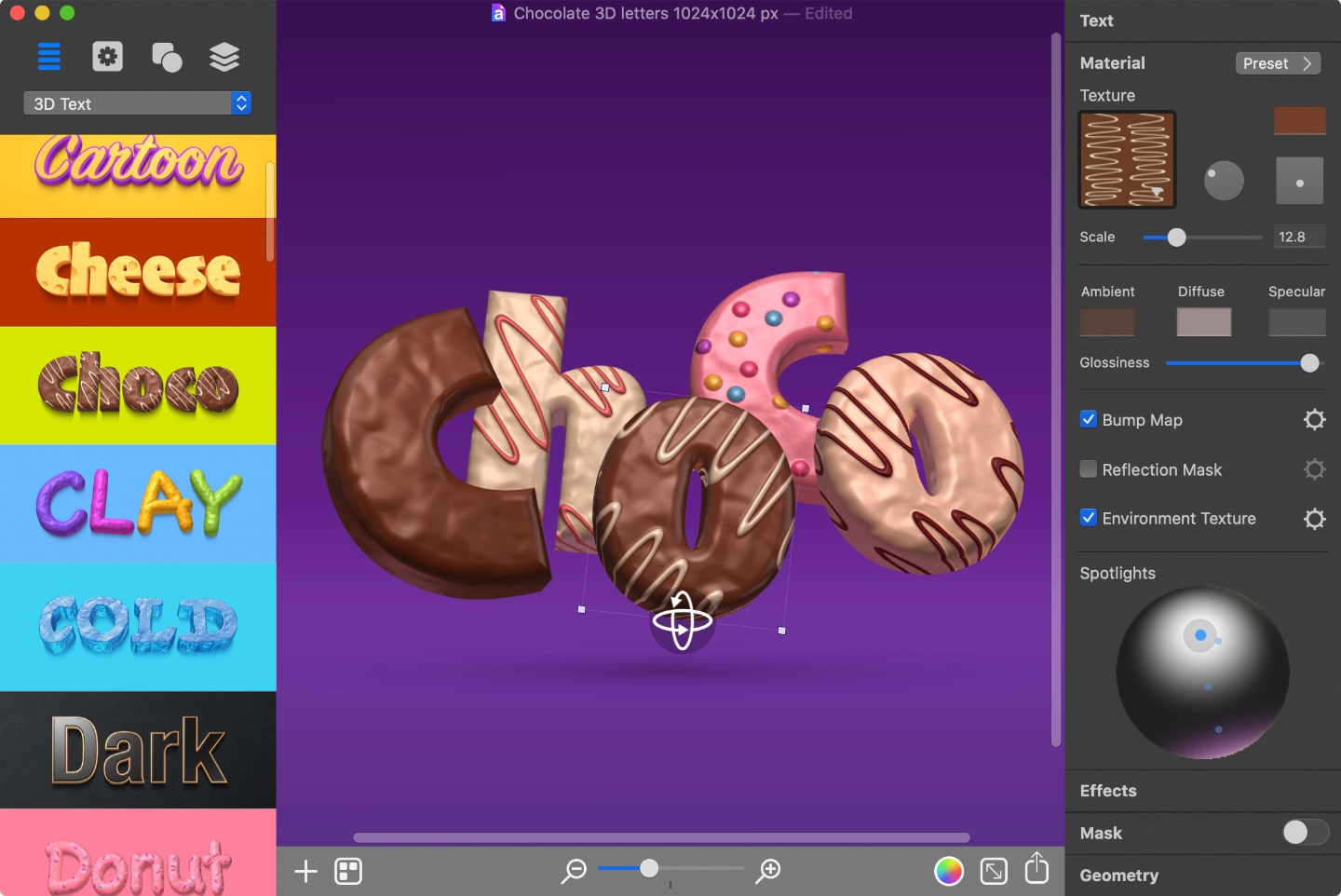Click the zoom-out magnifier icon
Image resolution: width=1341 pixels, height=896 pixels.
pos(574,870)
